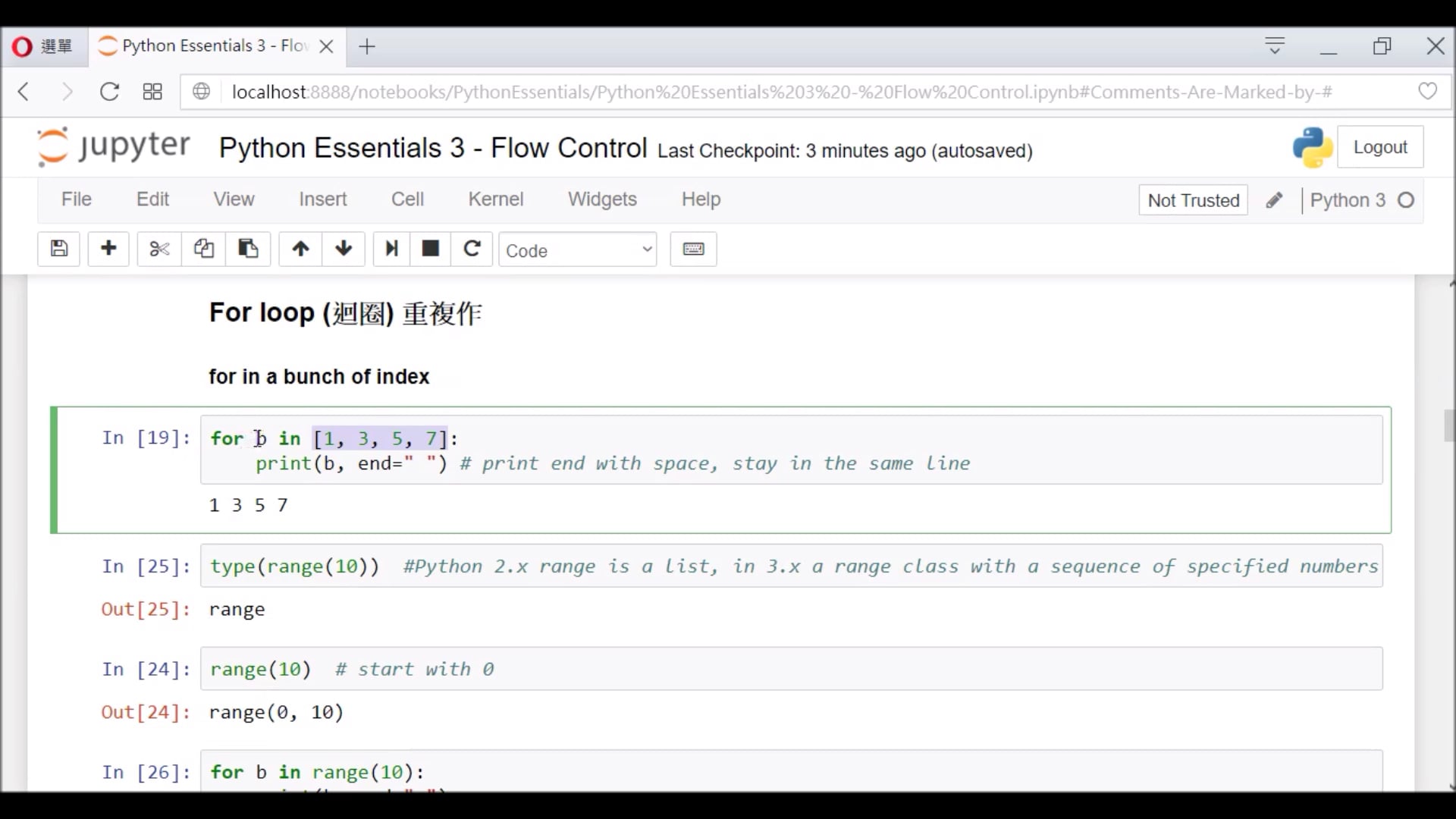1456x819 pixels.
Task: Interrupt the kernel with stop icon
Action: tap(431, 249)
